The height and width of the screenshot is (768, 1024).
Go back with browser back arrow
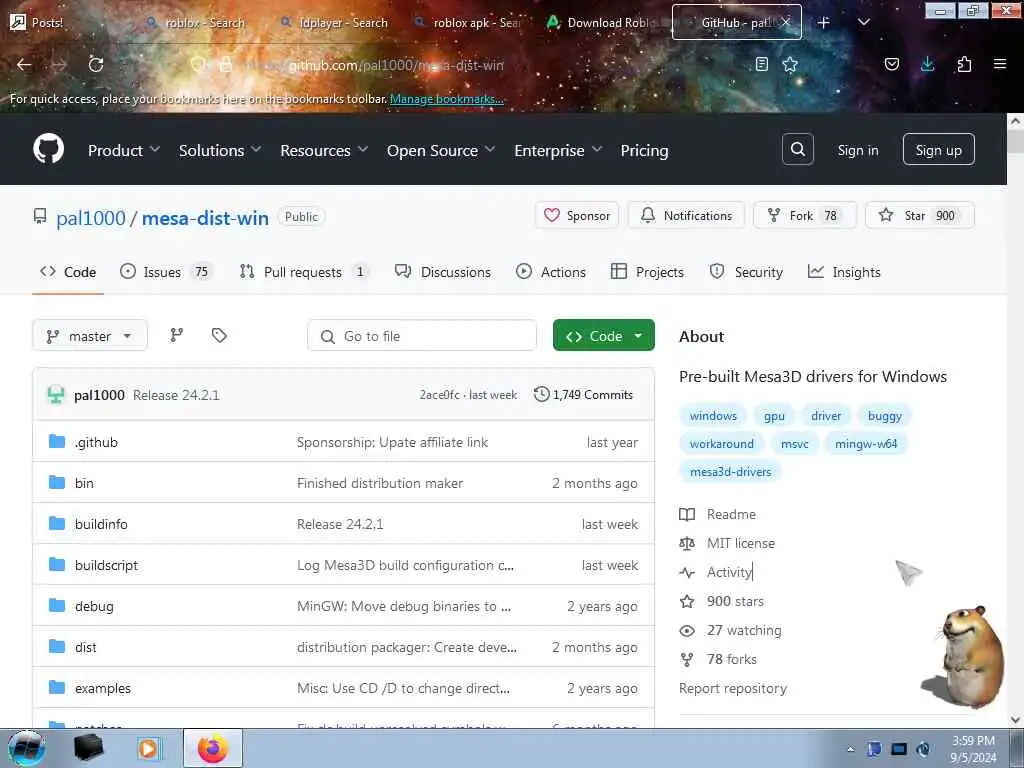(24, 65)
